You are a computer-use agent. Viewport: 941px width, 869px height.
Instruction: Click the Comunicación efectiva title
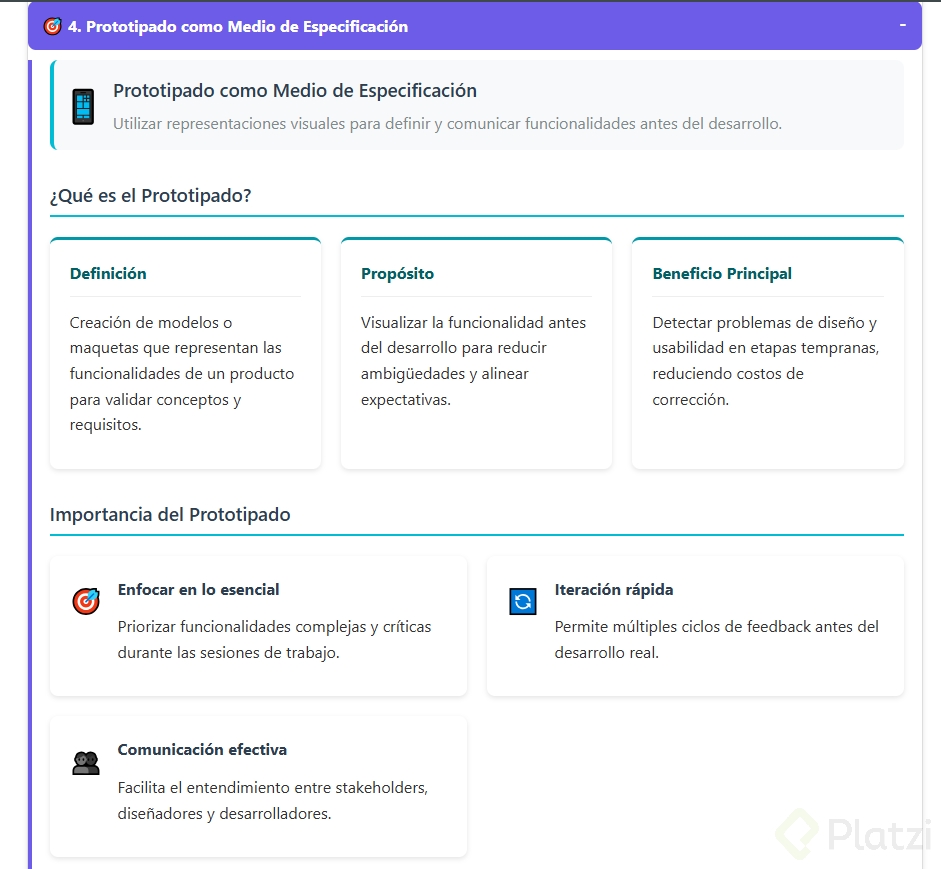click(x=202, y=750)
